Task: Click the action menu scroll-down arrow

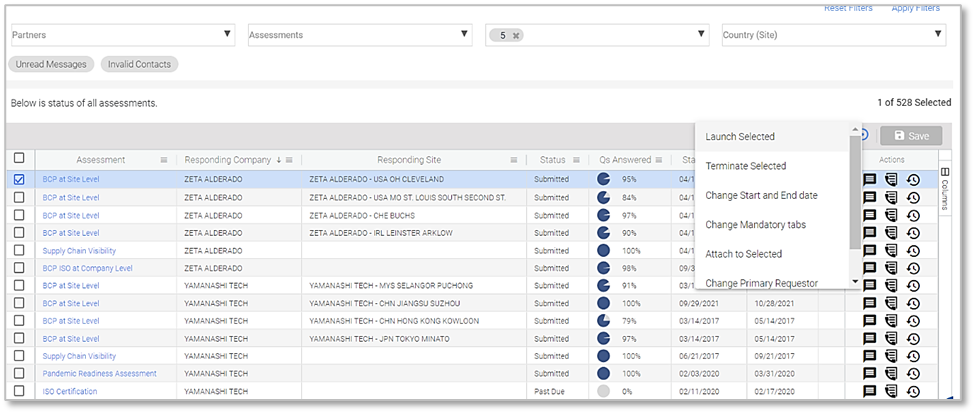Action: (x=856, y=282)
